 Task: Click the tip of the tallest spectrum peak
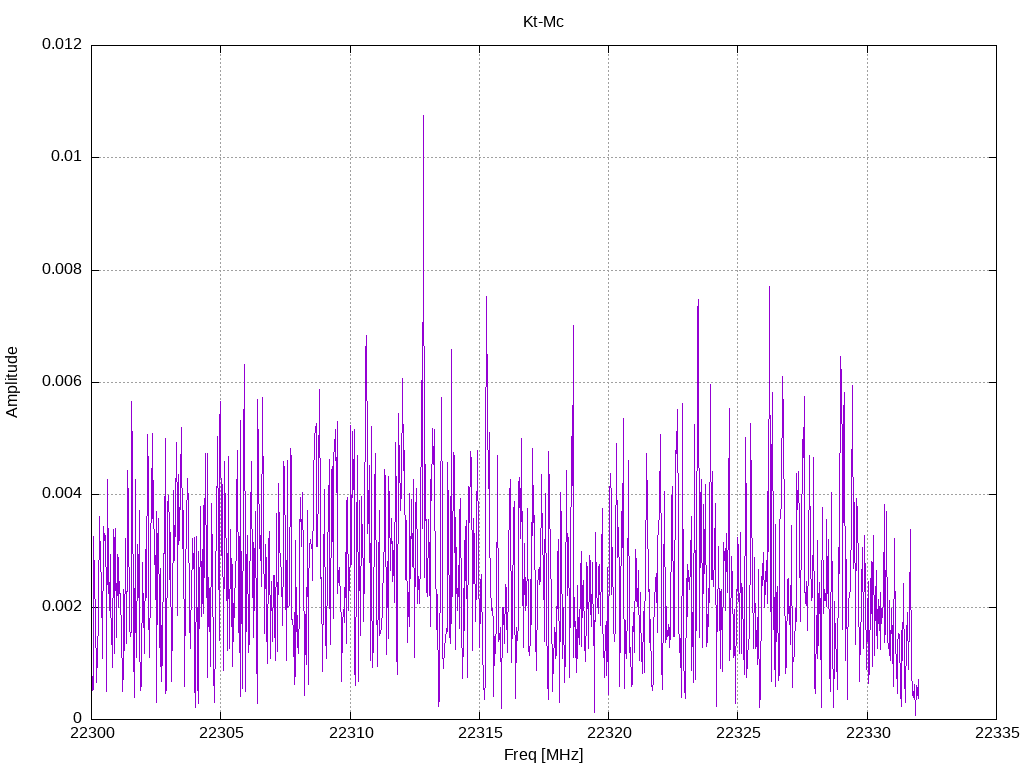(423, 116)
